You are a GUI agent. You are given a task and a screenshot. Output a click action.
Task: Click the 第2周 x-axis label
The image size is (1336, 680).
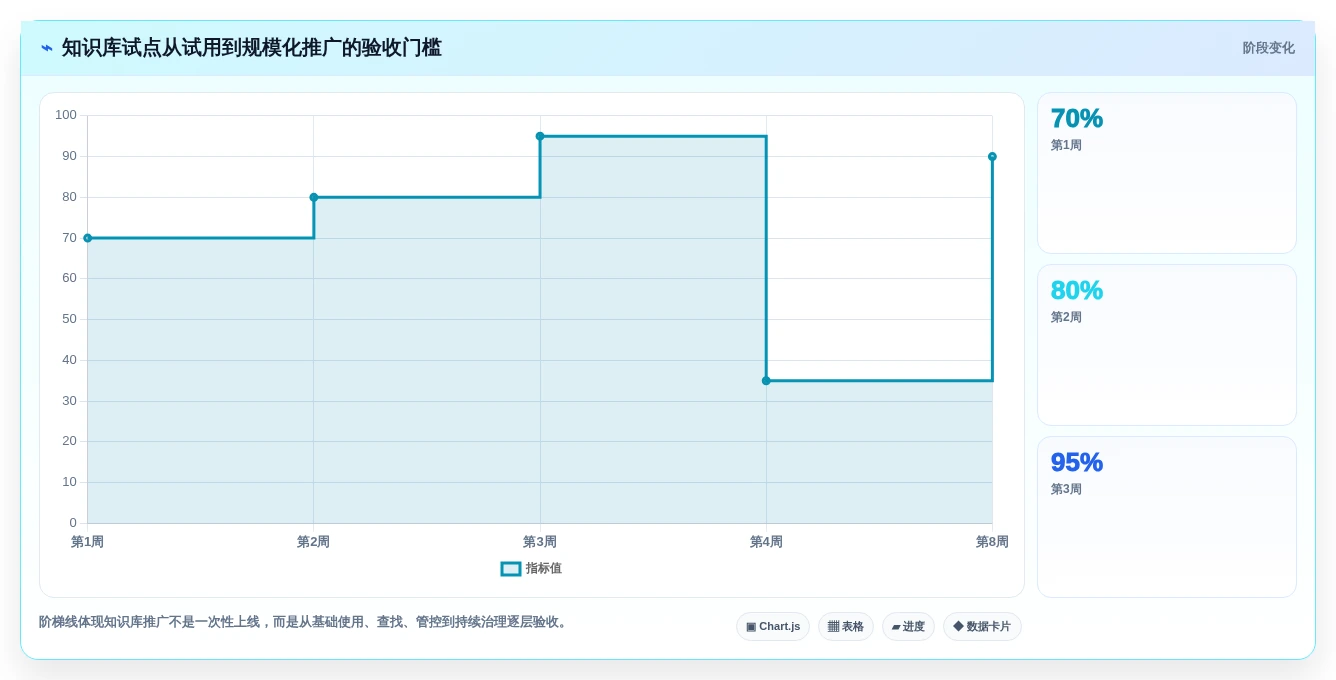tap(313, 542)
